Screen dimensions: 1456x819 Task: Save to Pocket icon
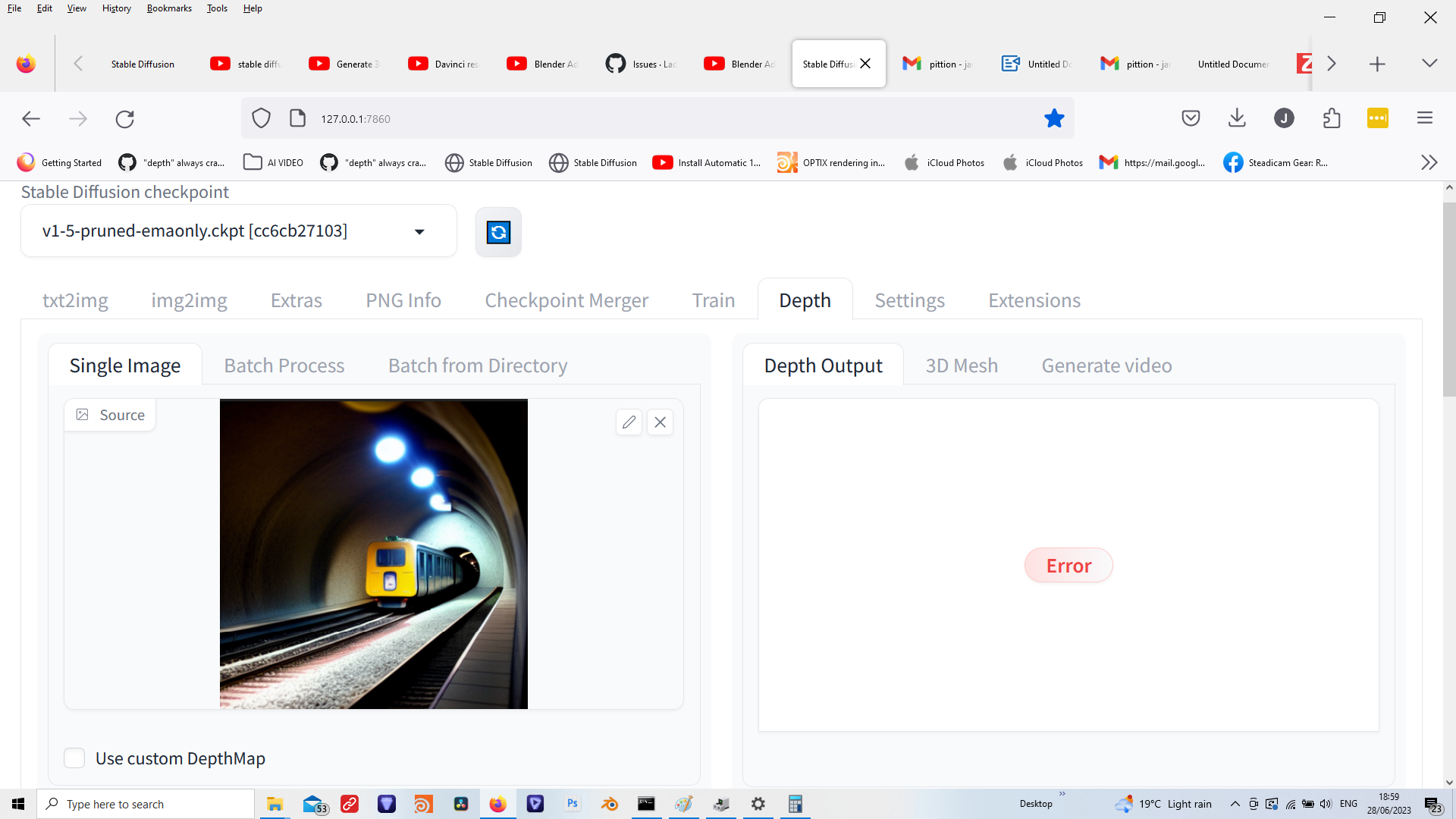tap(1191, 118)
